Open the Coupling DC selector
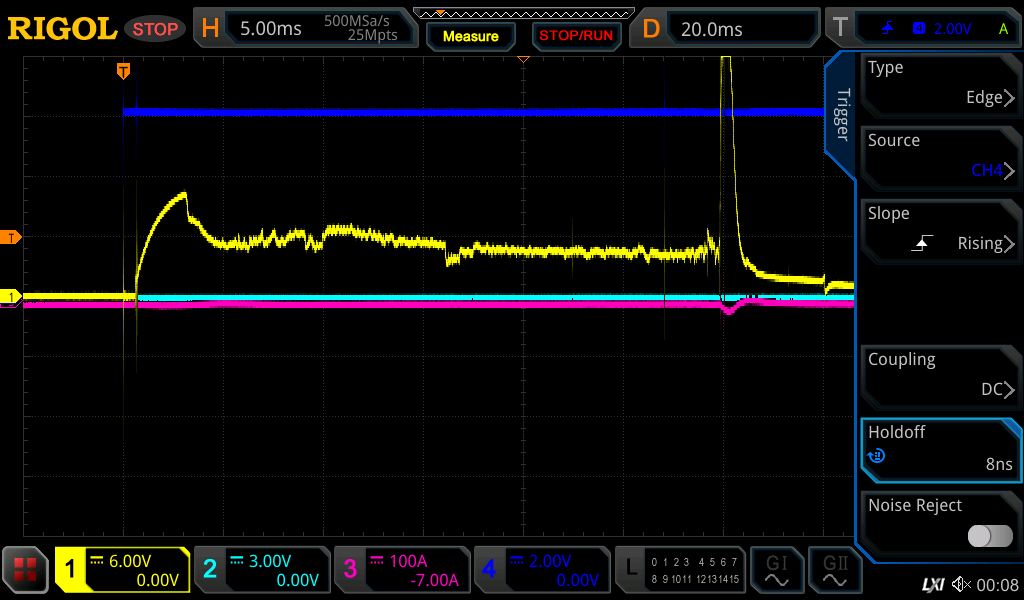 tap(940, 375)
